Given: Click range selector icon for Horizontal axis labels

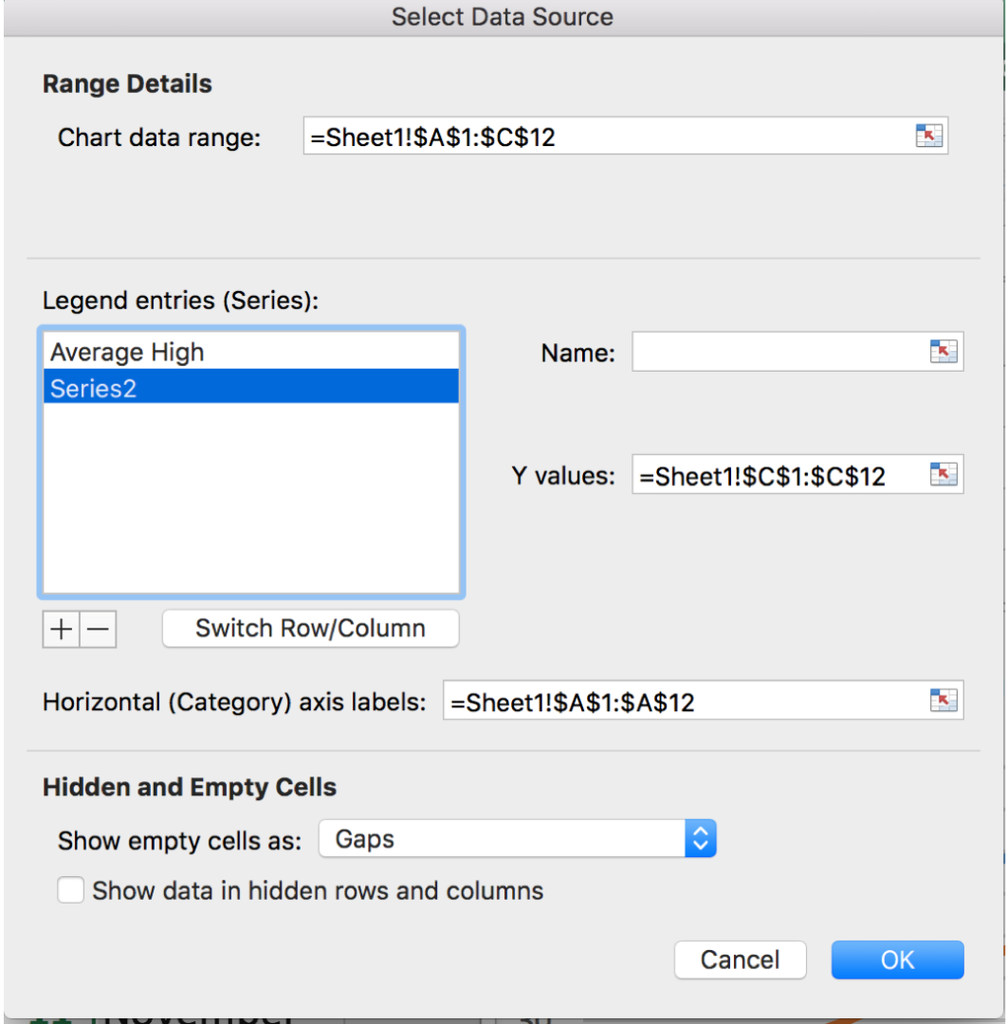Looking at the screenshot, I should 943,701.
